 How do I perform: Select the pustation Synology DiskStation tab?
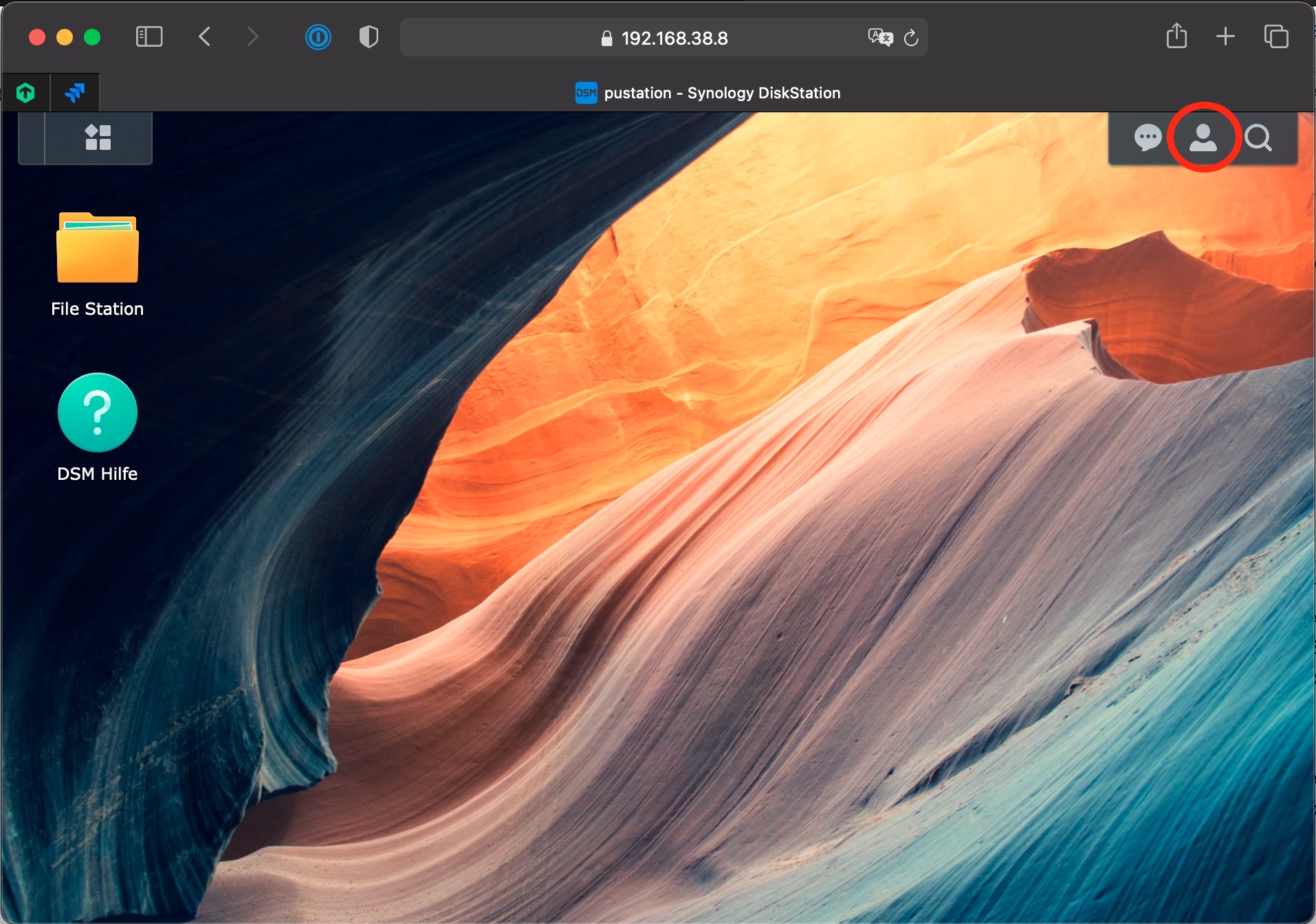[708, 93]
